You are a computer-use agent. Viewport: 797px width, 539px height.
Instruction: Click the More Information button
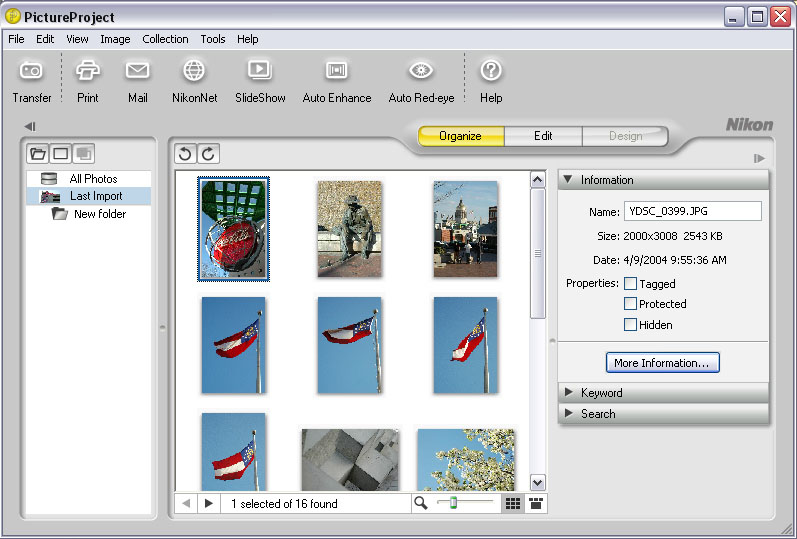(x=662, y=363)
